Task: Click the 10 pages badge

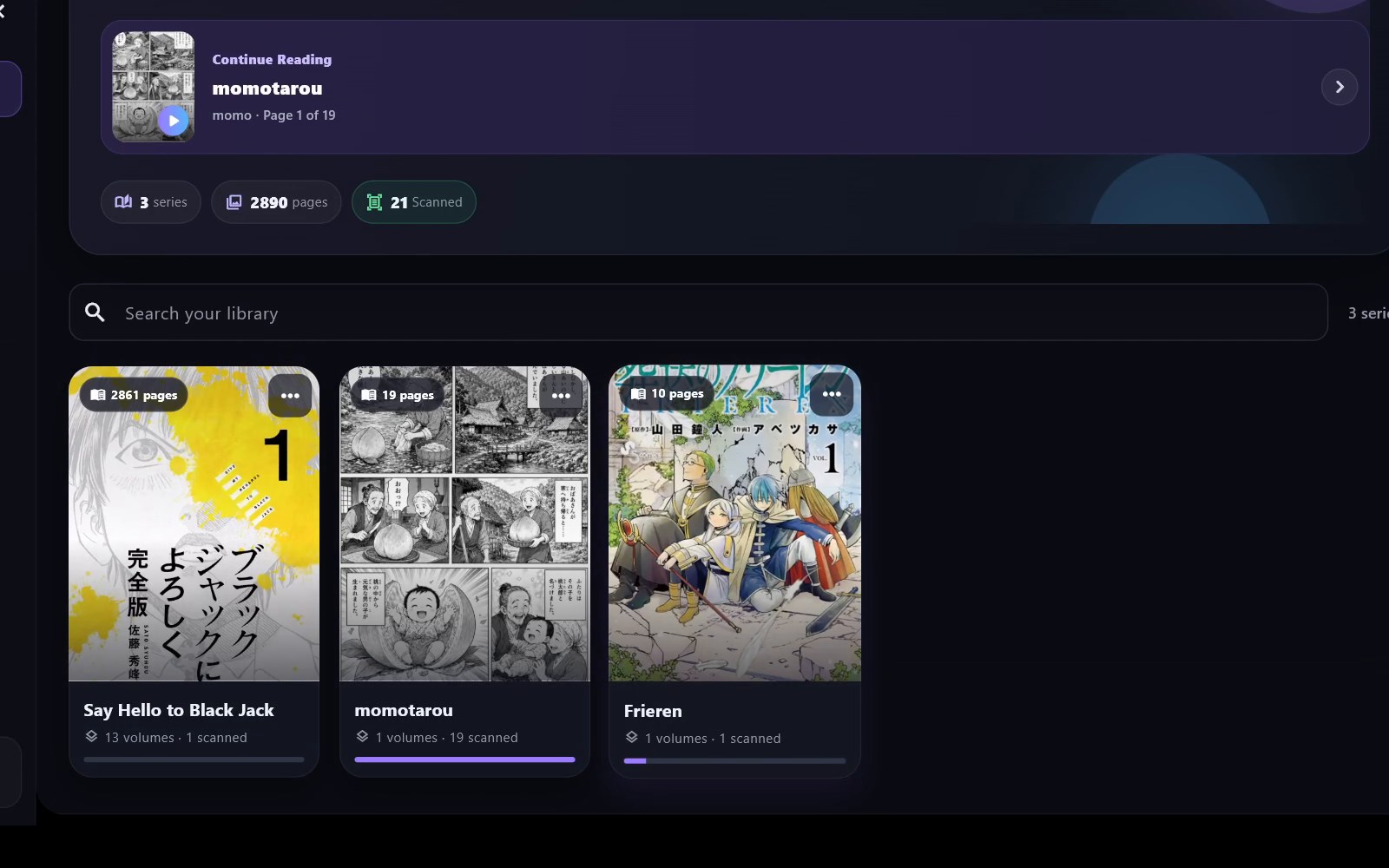Action: (667, 393)
